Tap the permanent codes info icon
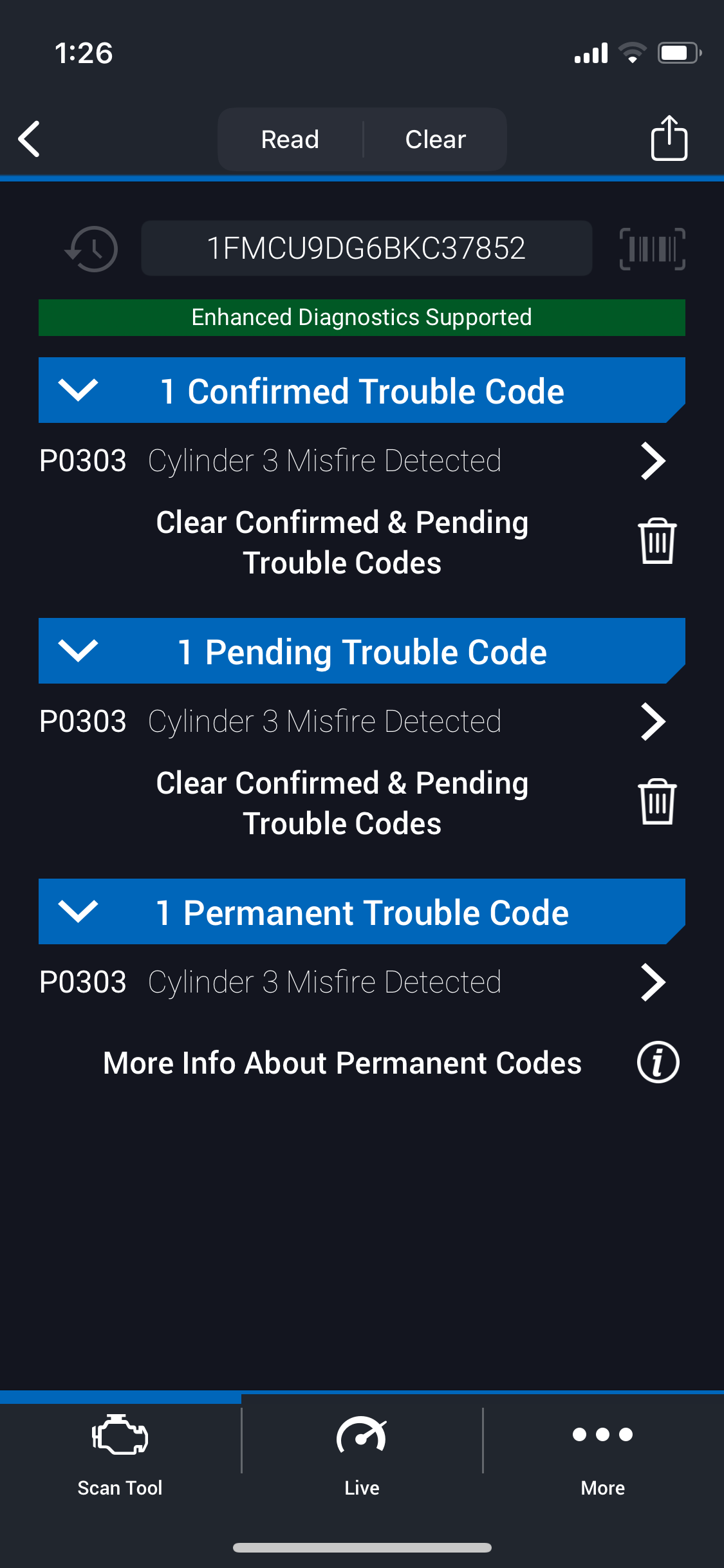 [x=658, y=1062]
